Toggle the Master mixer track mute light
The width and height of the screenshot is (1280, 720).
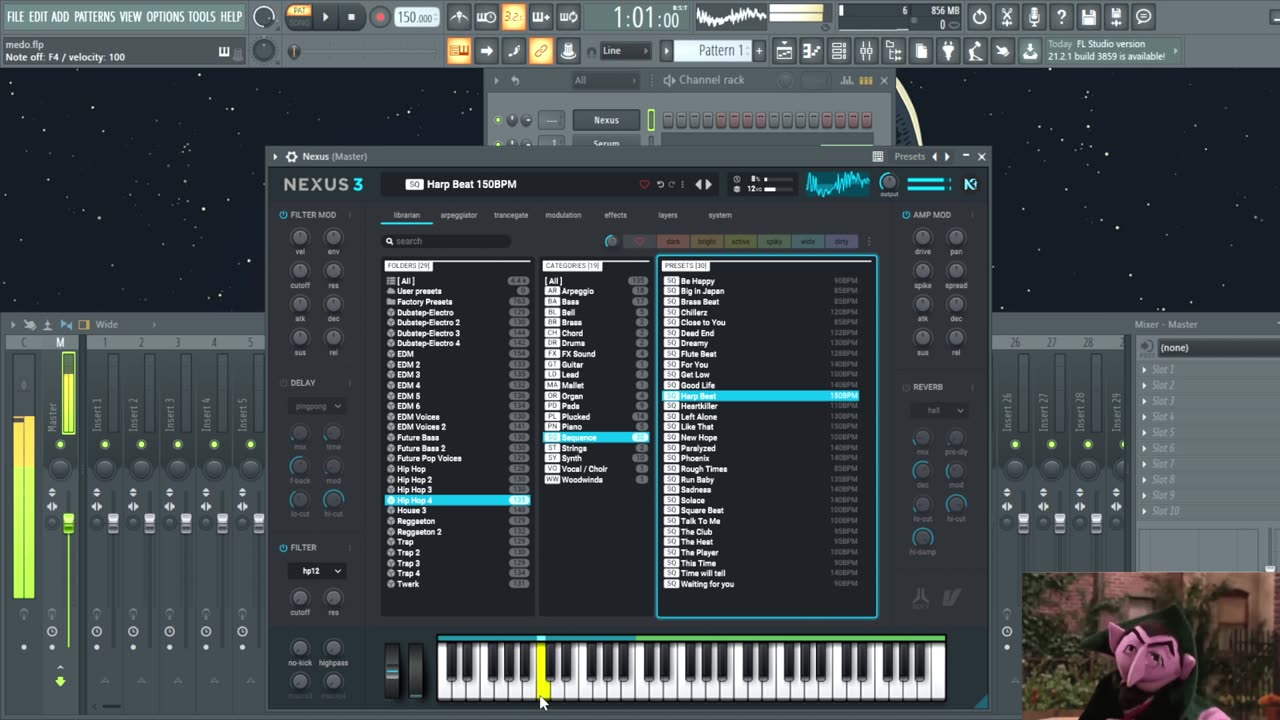(x=61, y=444)
